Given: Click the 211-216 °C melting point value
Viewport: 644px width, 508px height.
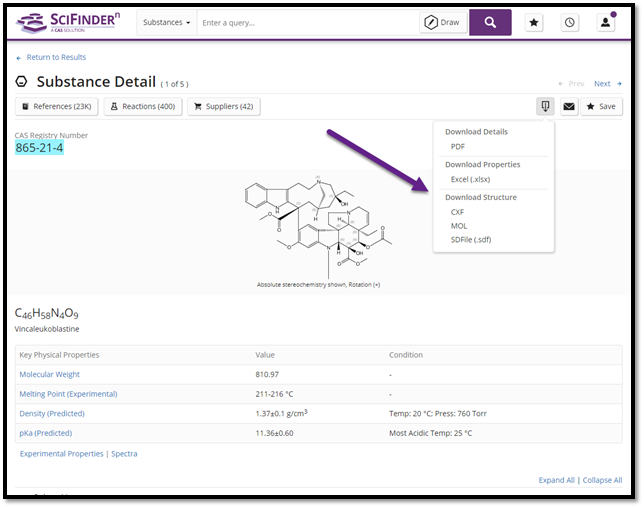Looking at the screenshot, I should click(274, 394).
